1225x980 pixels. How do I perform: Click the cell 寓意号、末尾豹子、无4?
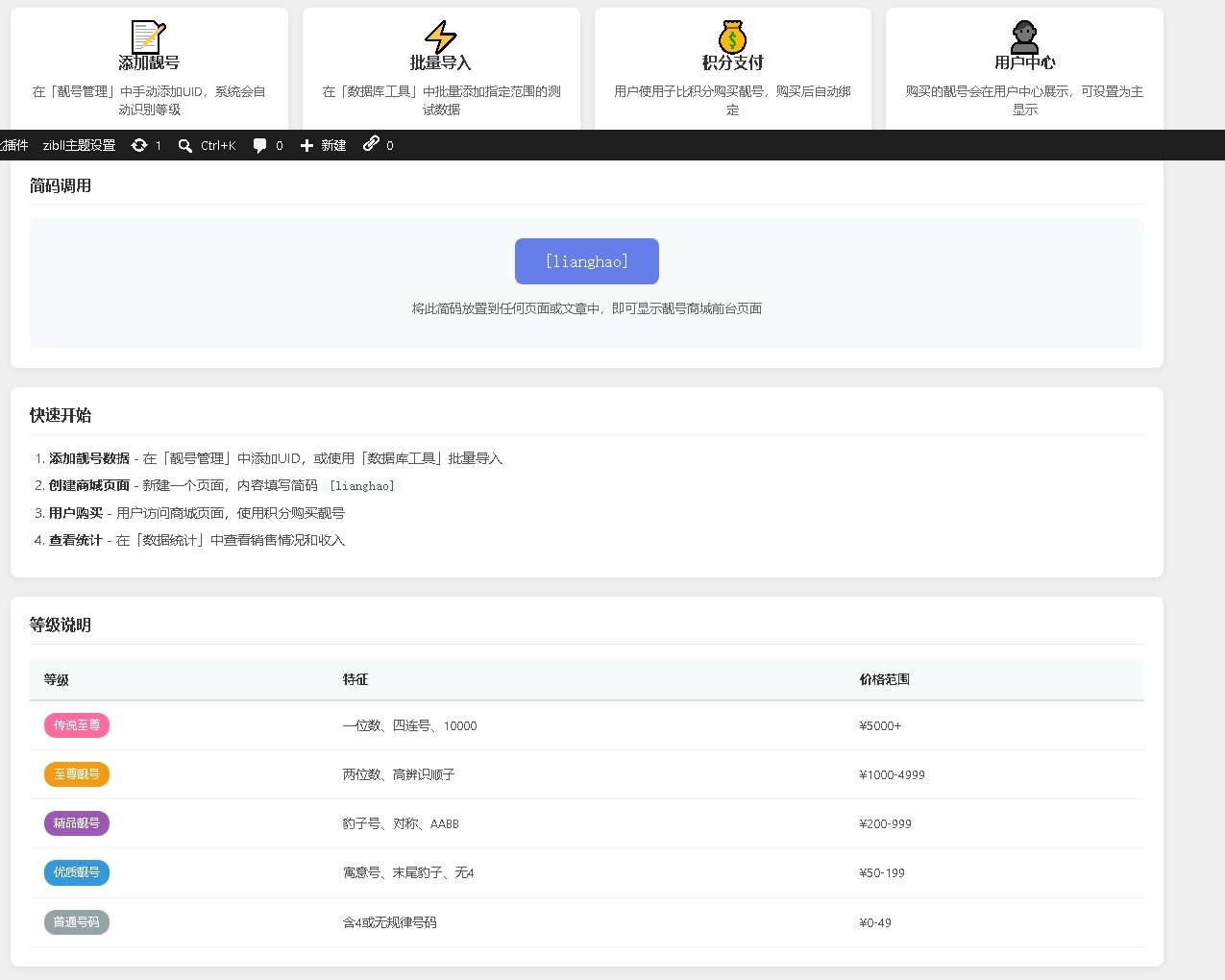pos(408,872)
